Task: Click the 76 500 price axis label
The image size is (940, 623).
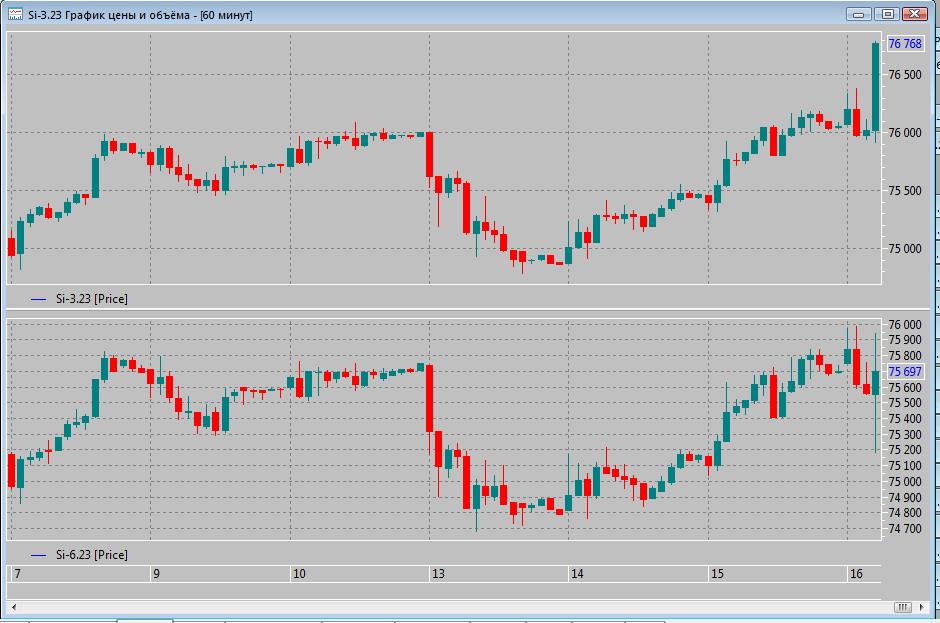Action: point(905,75)
